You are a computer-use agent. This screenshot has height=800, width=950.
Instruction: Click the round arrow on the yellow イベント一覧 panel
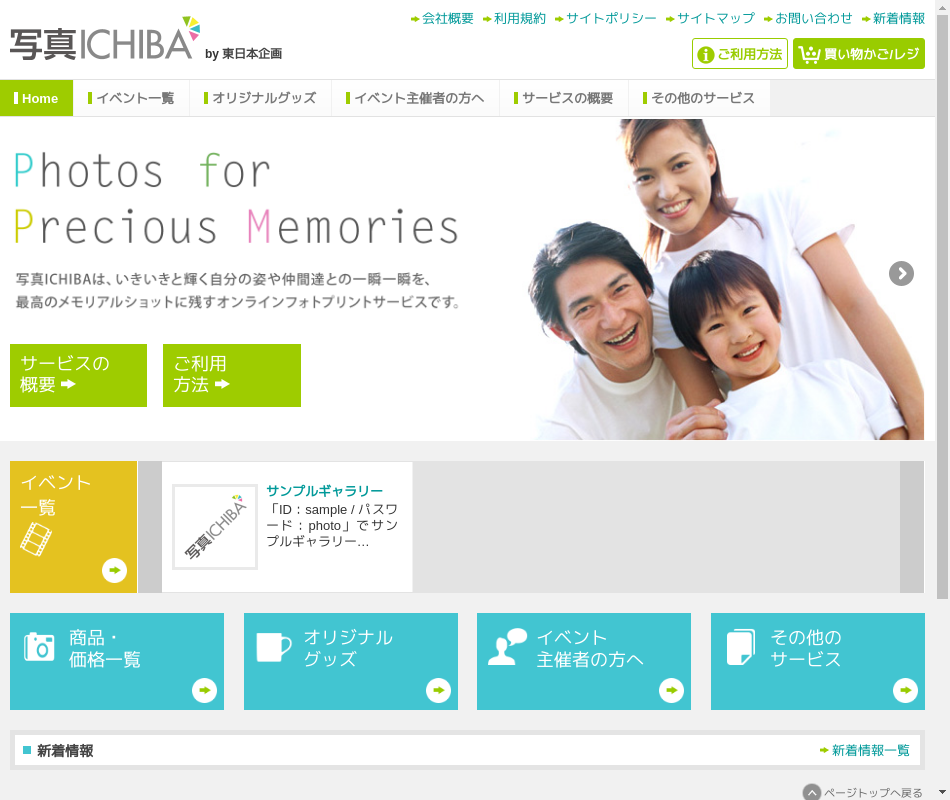pos(115,570)
